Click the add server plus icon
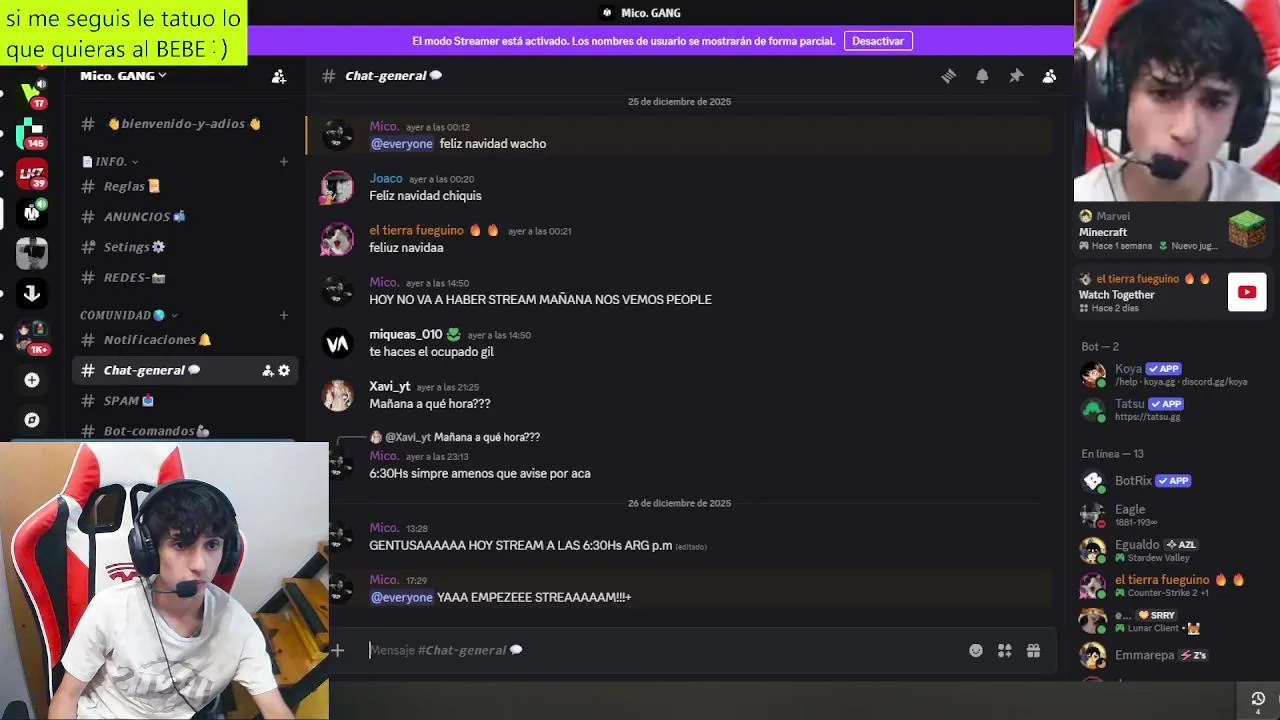This screenshot has height=720, width=1280. [32, 380]
